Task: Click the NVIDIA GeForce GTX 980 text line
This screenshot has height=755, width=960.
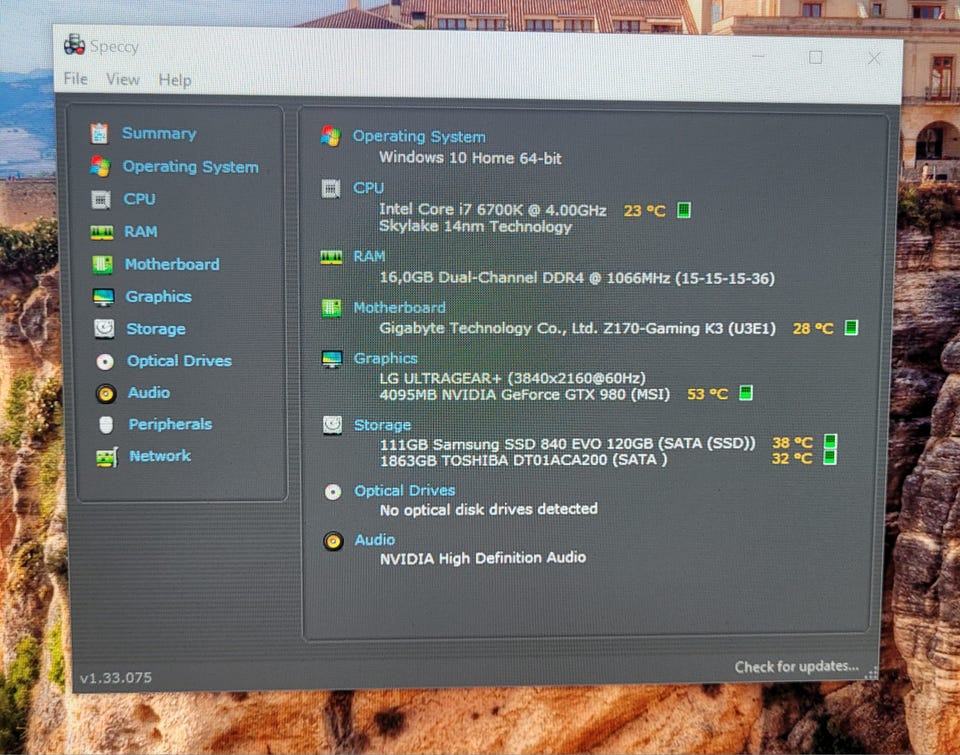Action: (525, 394)
